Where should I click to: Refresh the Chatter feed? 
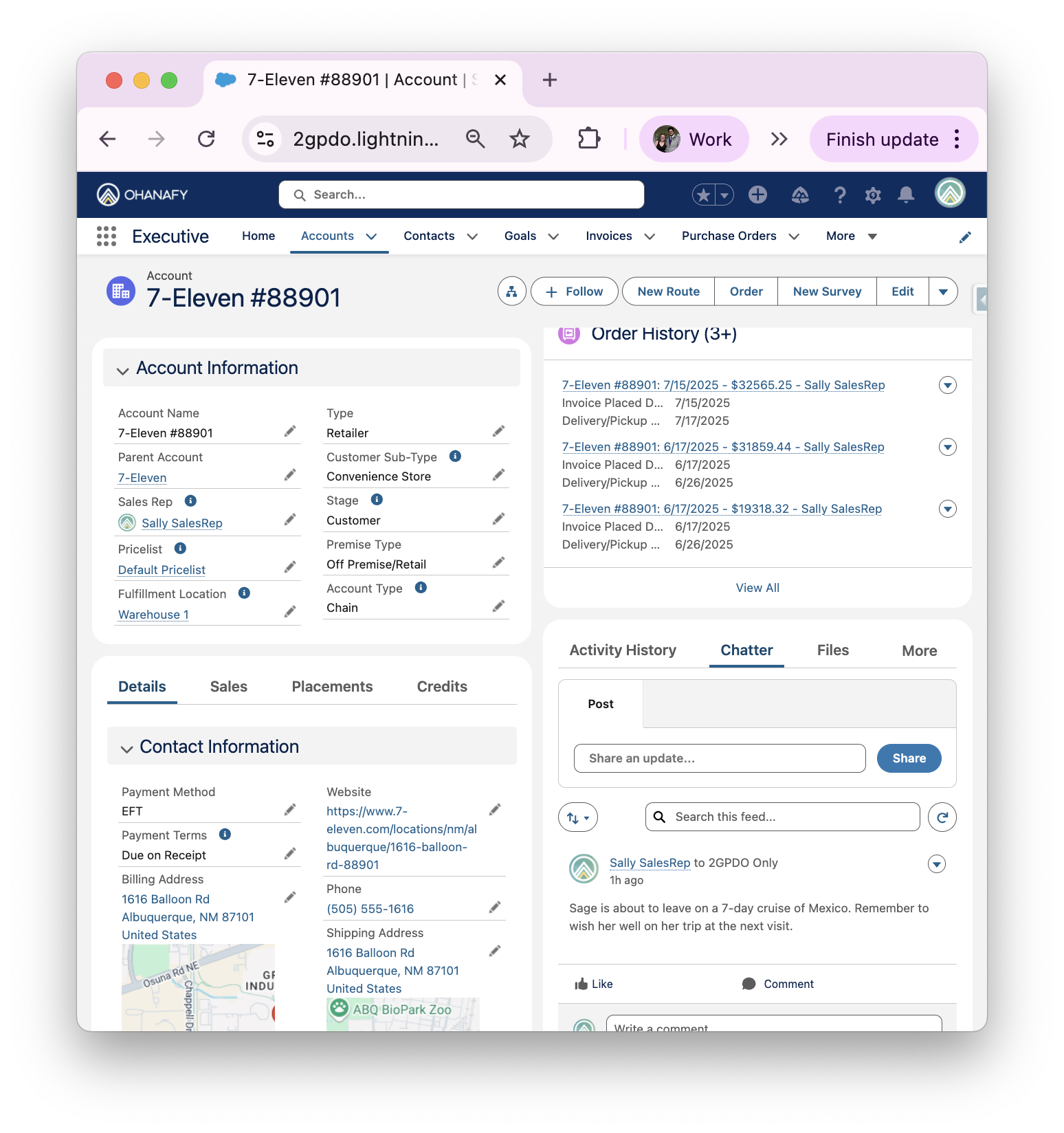point(942,817)
